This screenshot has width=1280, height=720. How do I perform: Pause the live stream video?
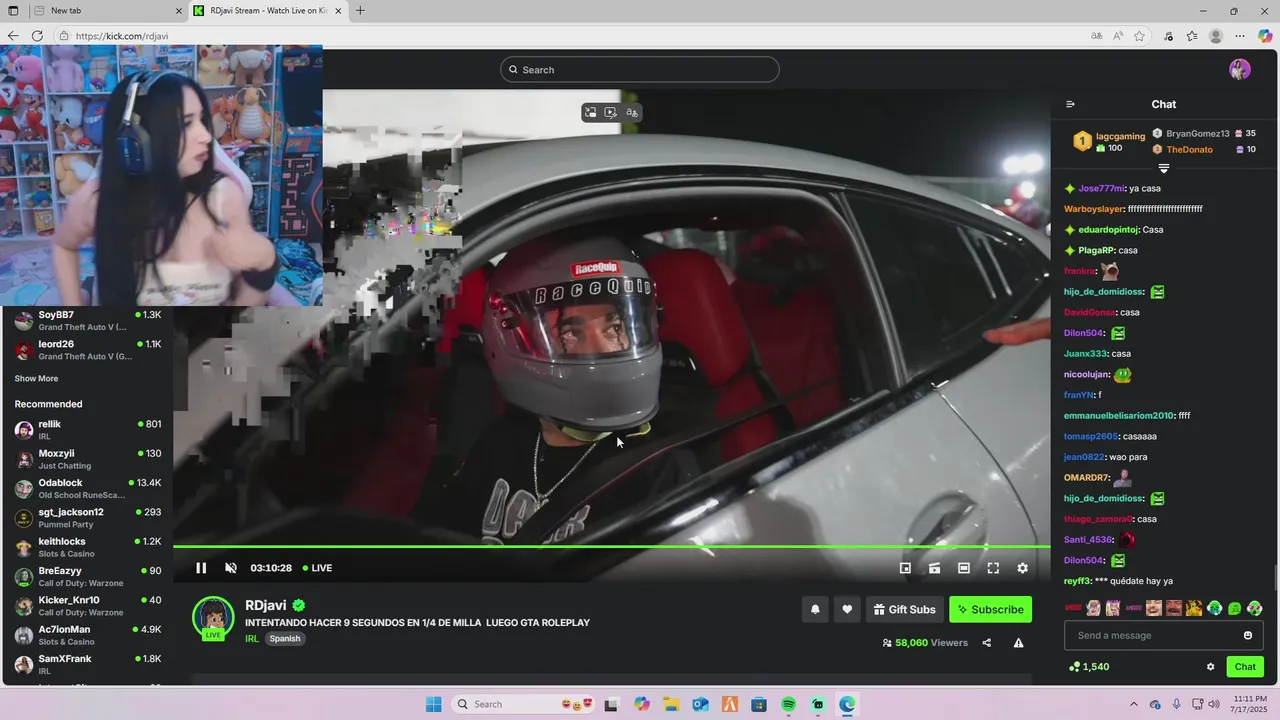[x=201, y=568]
